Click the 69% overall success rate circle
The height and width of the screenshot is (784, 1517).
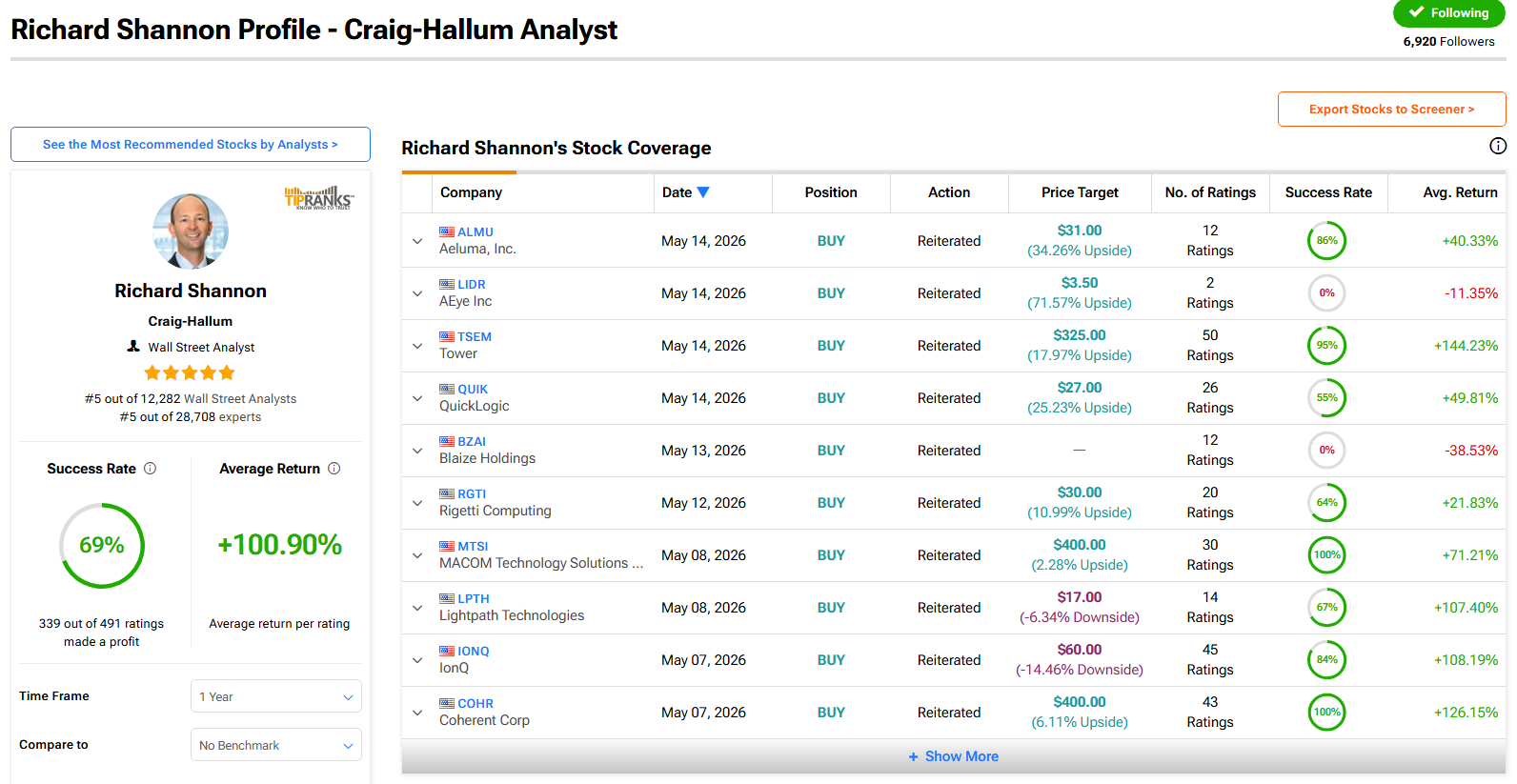tap(102, 546)
